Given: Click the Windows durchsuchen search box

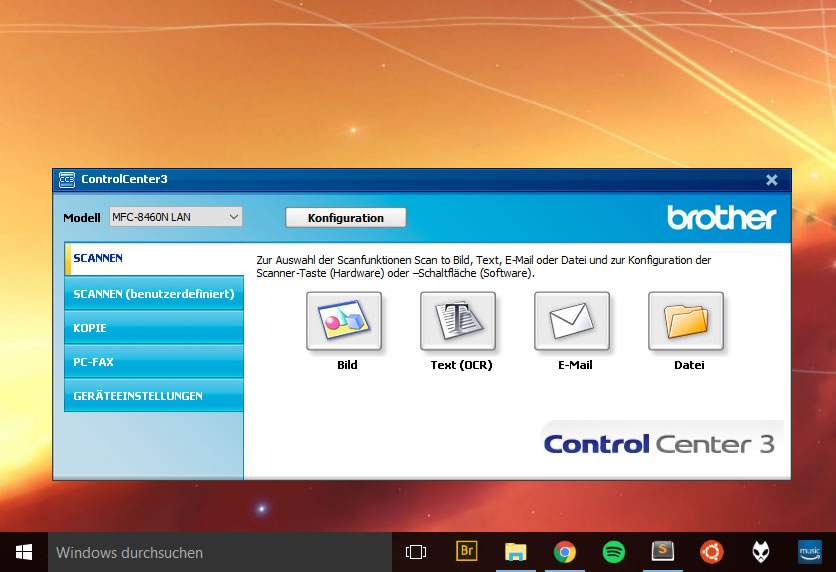Looking at the screenshot, I should coord(220,552).
